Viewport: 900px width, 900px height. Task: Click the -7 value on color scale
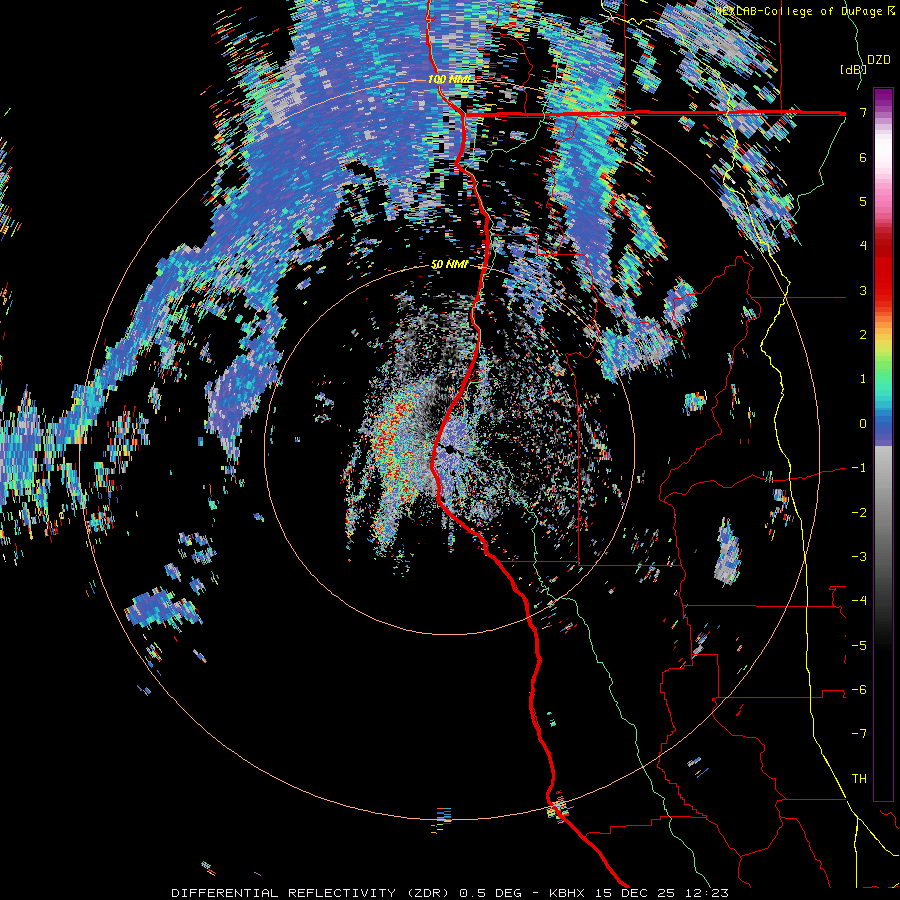pos(859,734)
